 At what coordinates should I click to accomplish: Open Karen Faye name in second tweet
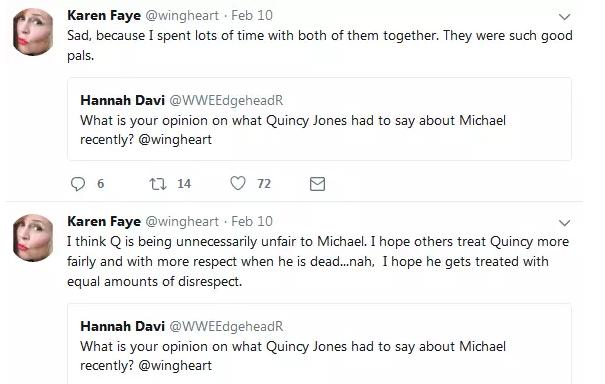(104, 222)
